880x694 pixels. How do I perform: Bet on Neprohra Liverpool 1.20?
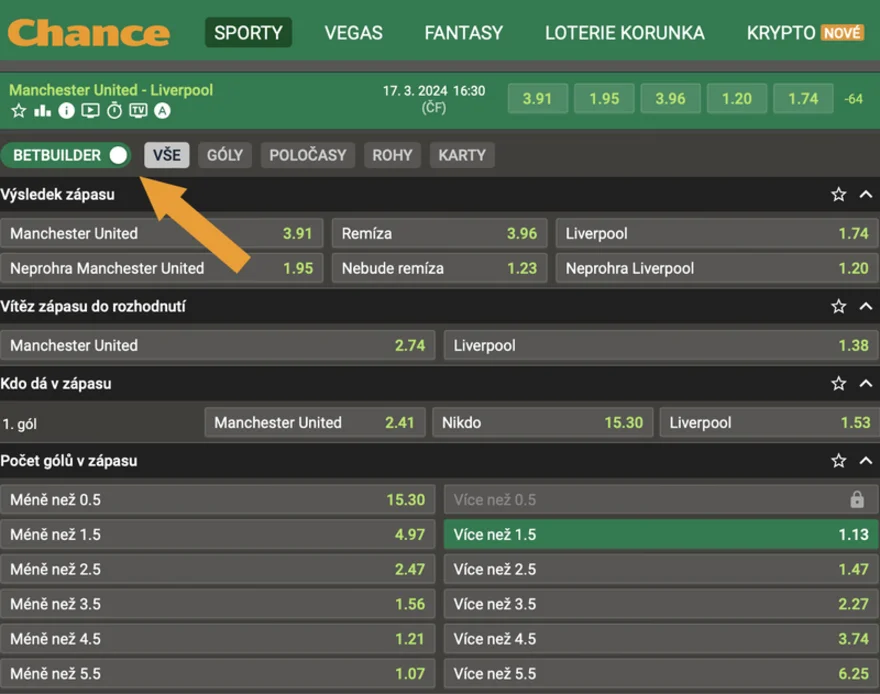[717, 268]
